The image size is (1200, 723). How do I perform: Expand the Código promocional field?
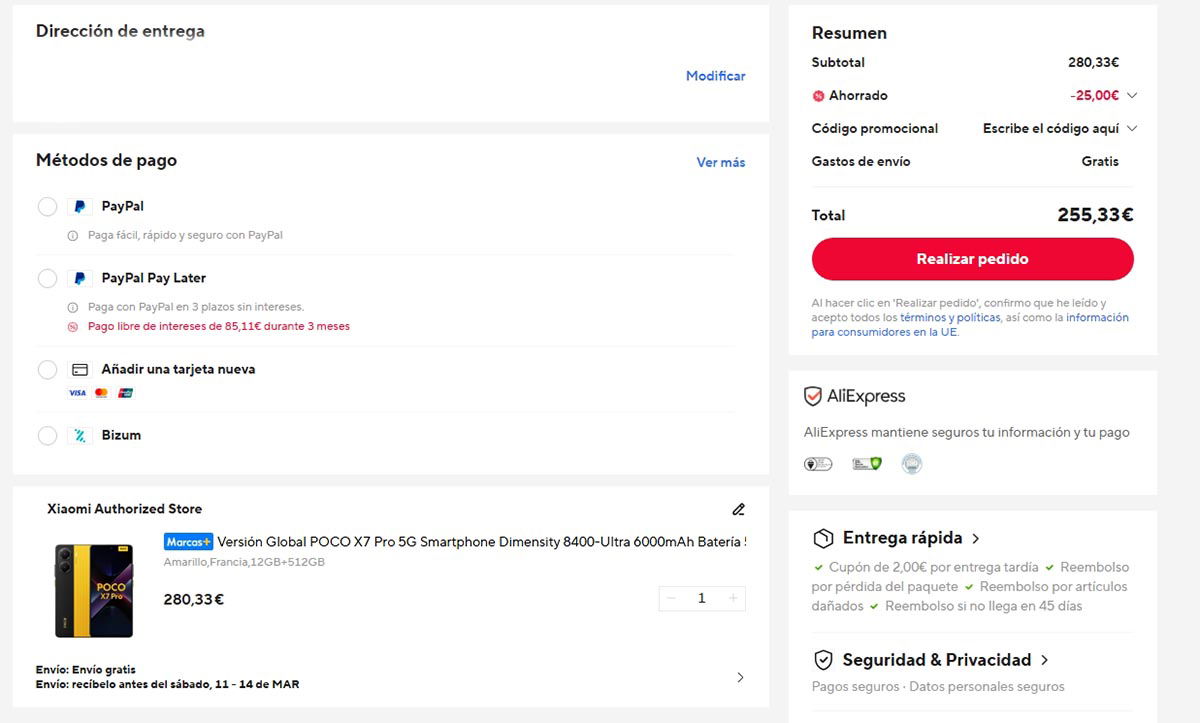[x=1132, y=128]
